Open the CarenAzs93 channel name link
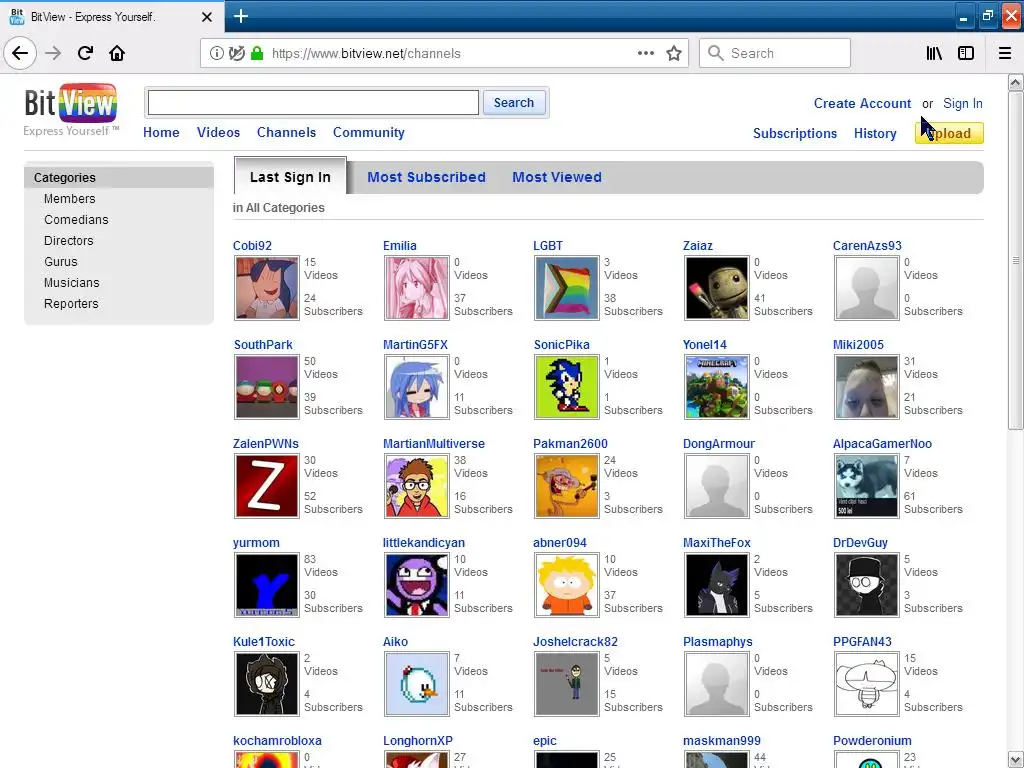 867,246
